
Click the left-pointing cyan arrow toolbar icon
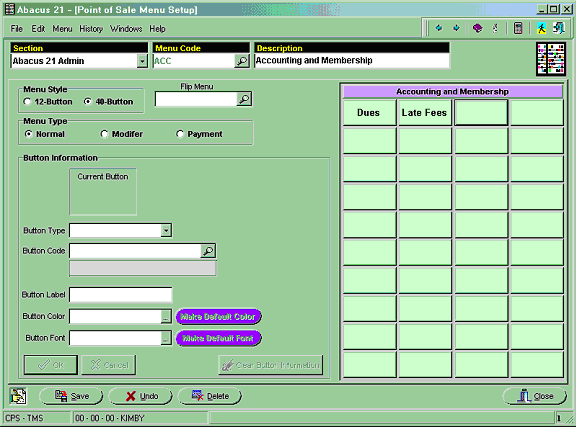439,28
